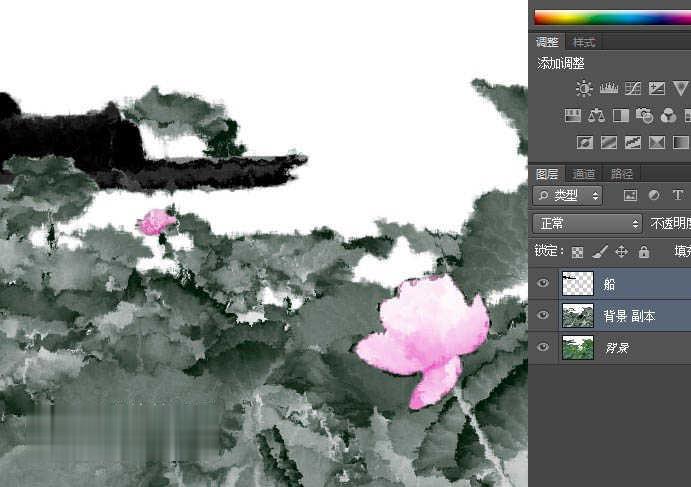Add a Levels adjustment layer
691x487 pixels.
pyautogui.click(x=609, y=88)
